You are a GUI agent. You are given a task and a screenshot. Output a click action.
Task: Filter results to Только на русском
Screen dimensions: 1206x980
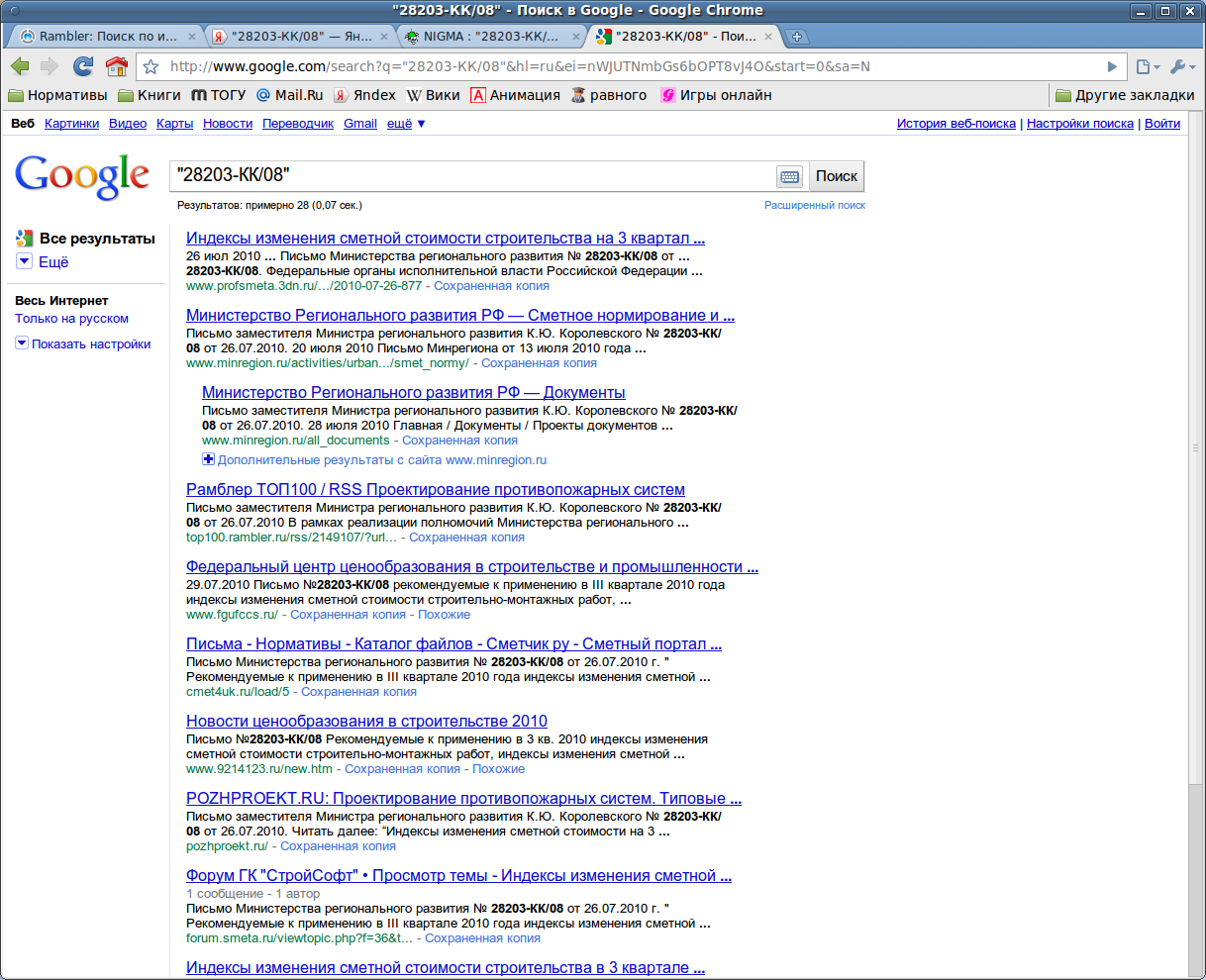(x=71, y=319)
